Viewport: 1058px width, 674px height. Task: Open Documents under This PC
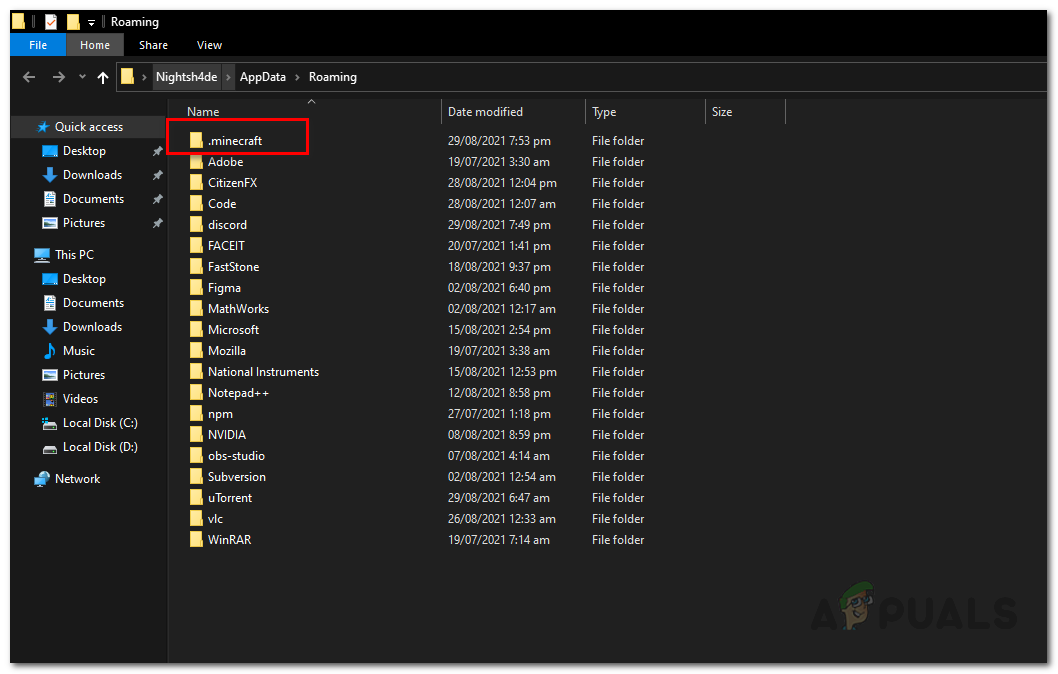(x=93, y=303)
